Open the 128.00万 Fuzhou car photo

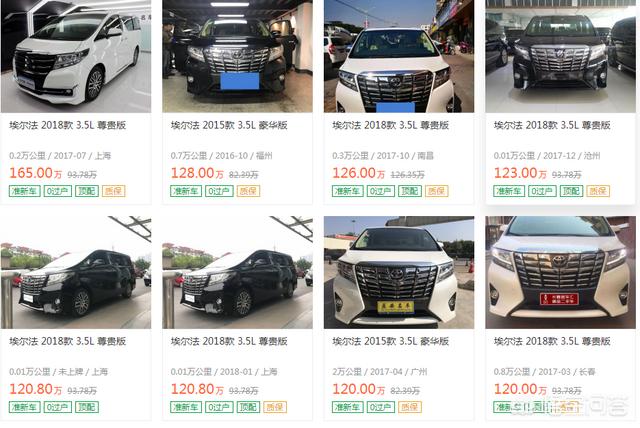click(238, 56)
